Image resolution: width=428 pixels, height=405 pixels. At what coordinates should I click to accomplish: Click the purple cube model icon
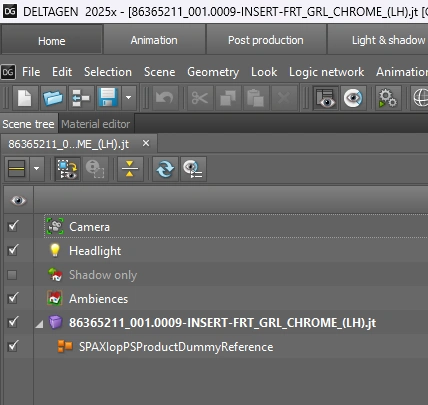(x=55, y=322)
